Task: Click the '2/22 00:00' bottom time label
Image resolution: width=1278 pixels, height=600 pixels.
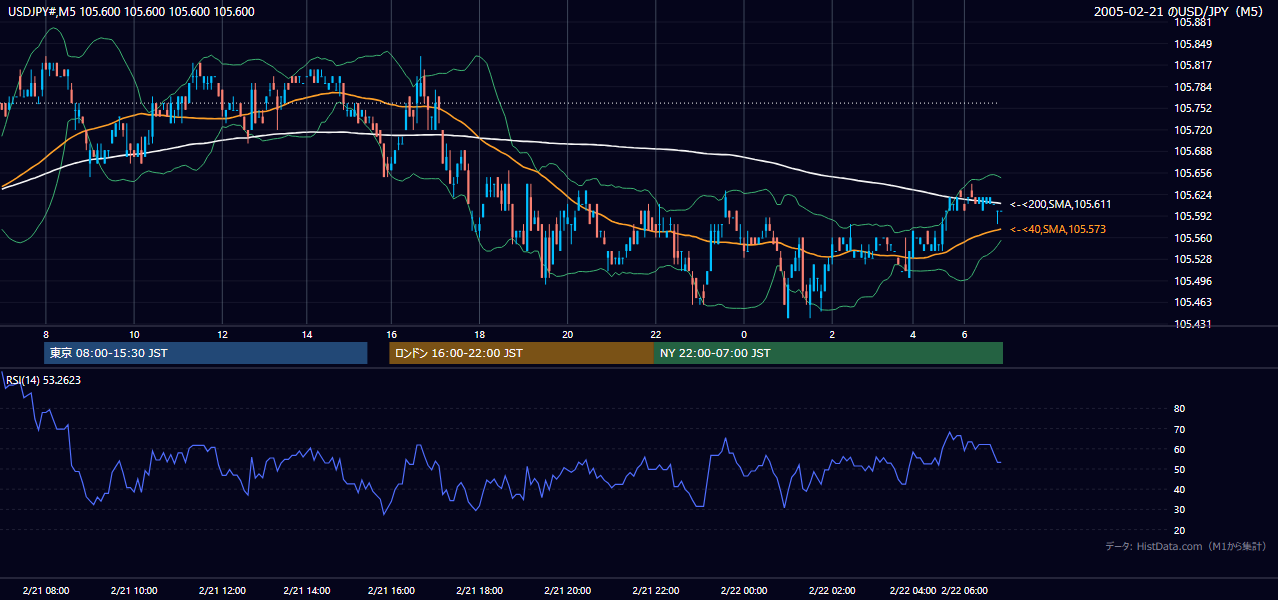Action: coord(744,590)
